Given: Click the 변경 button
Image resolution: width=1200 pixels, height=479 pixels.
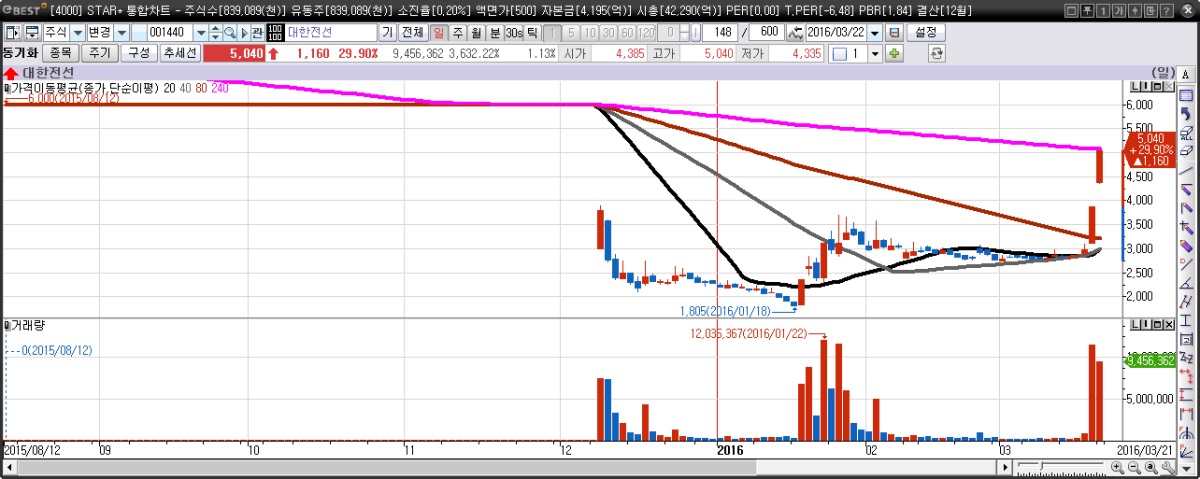Looking at the screenshot, I should coord(101,32).
